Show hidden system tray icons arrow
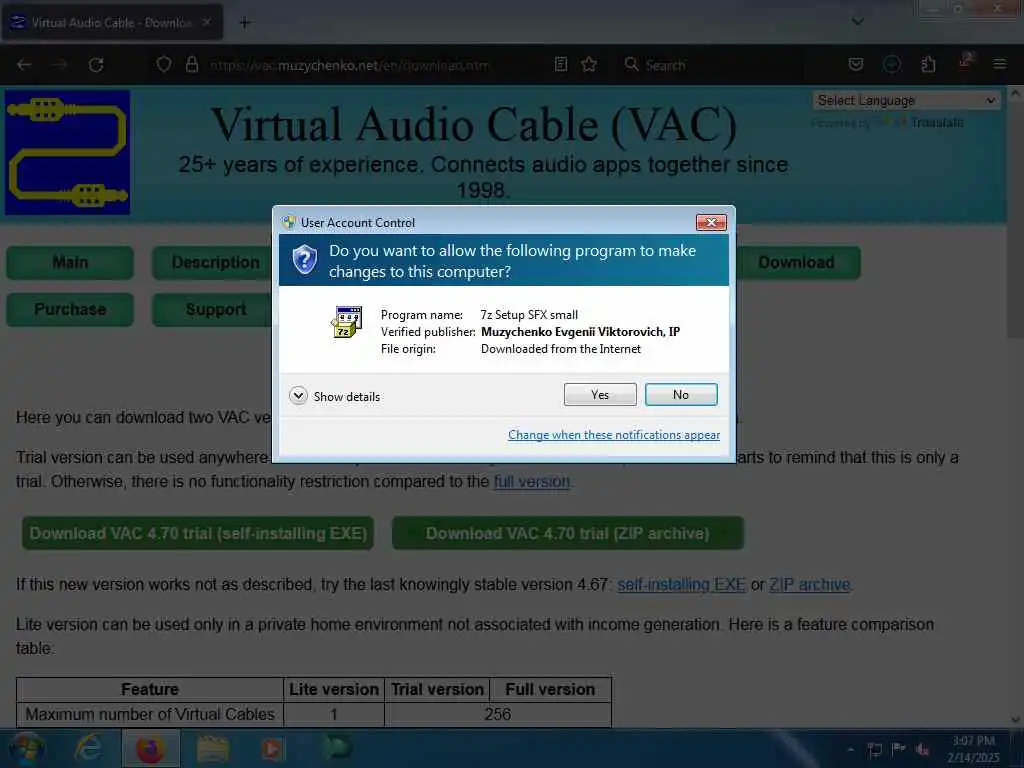 (850, 750)
